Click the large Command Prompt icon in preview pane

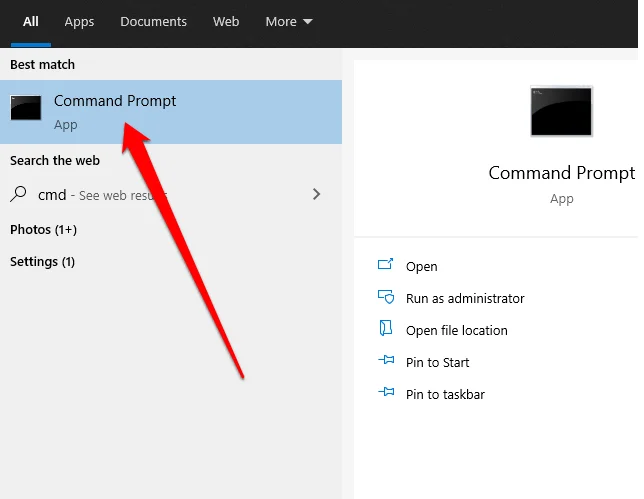click(x=561, y=111)
